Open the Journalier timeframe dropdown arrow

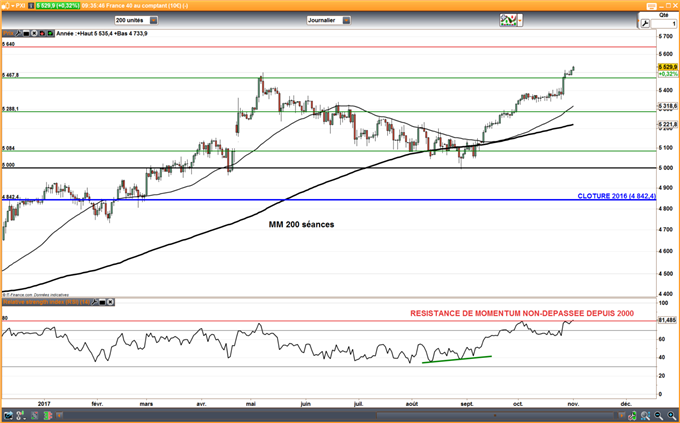(346, 20)
